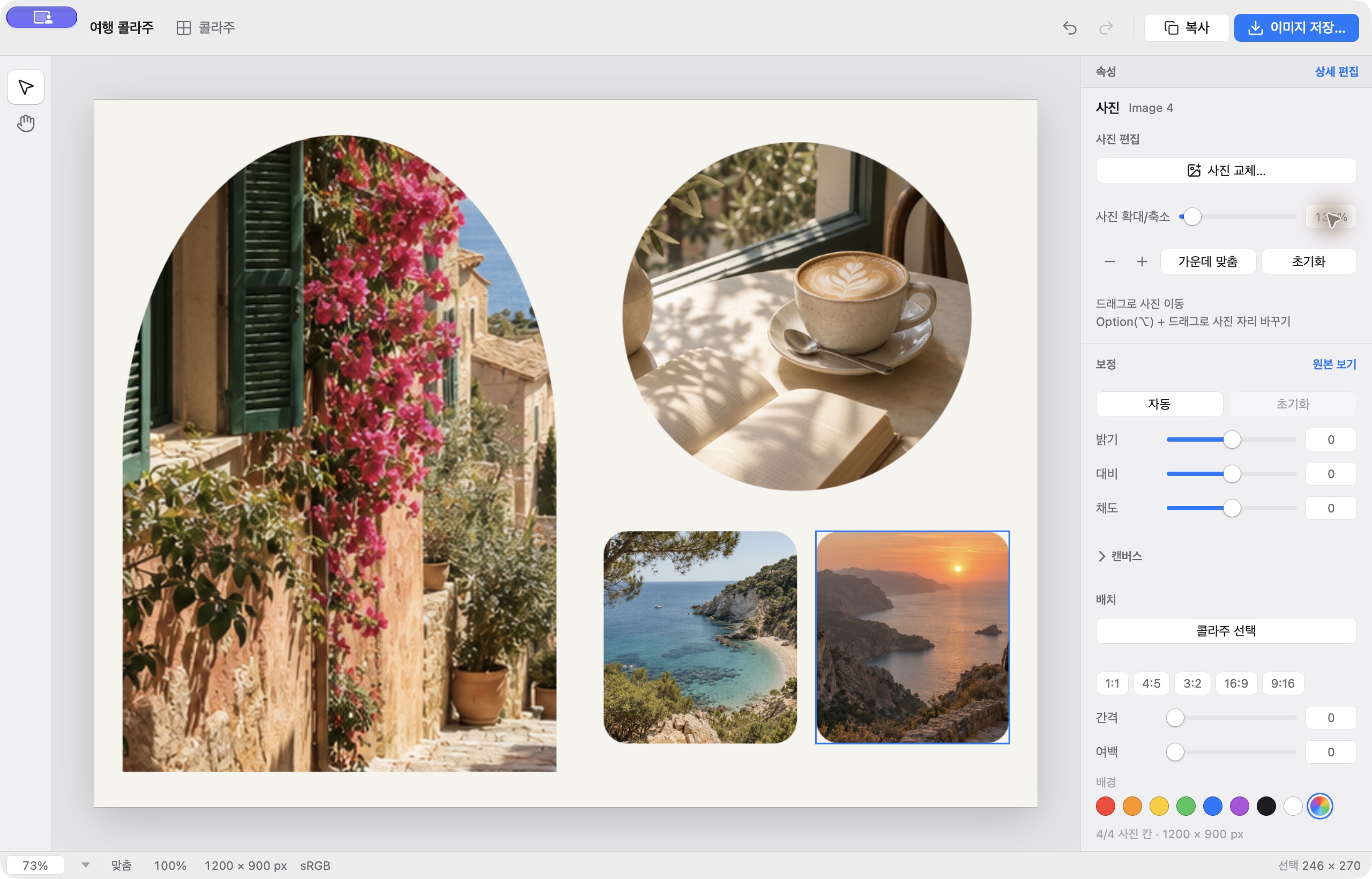The width and height of the screenshot is (1372, 879).
Task: Pick the red background swatch
Action: click(x=1106, y=806)
